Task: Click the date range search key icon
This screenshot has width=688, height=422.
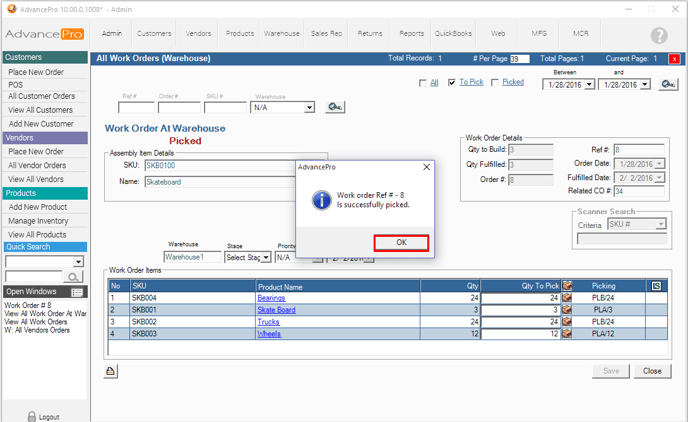Action: pyautogui.click(x=668, y=84)
